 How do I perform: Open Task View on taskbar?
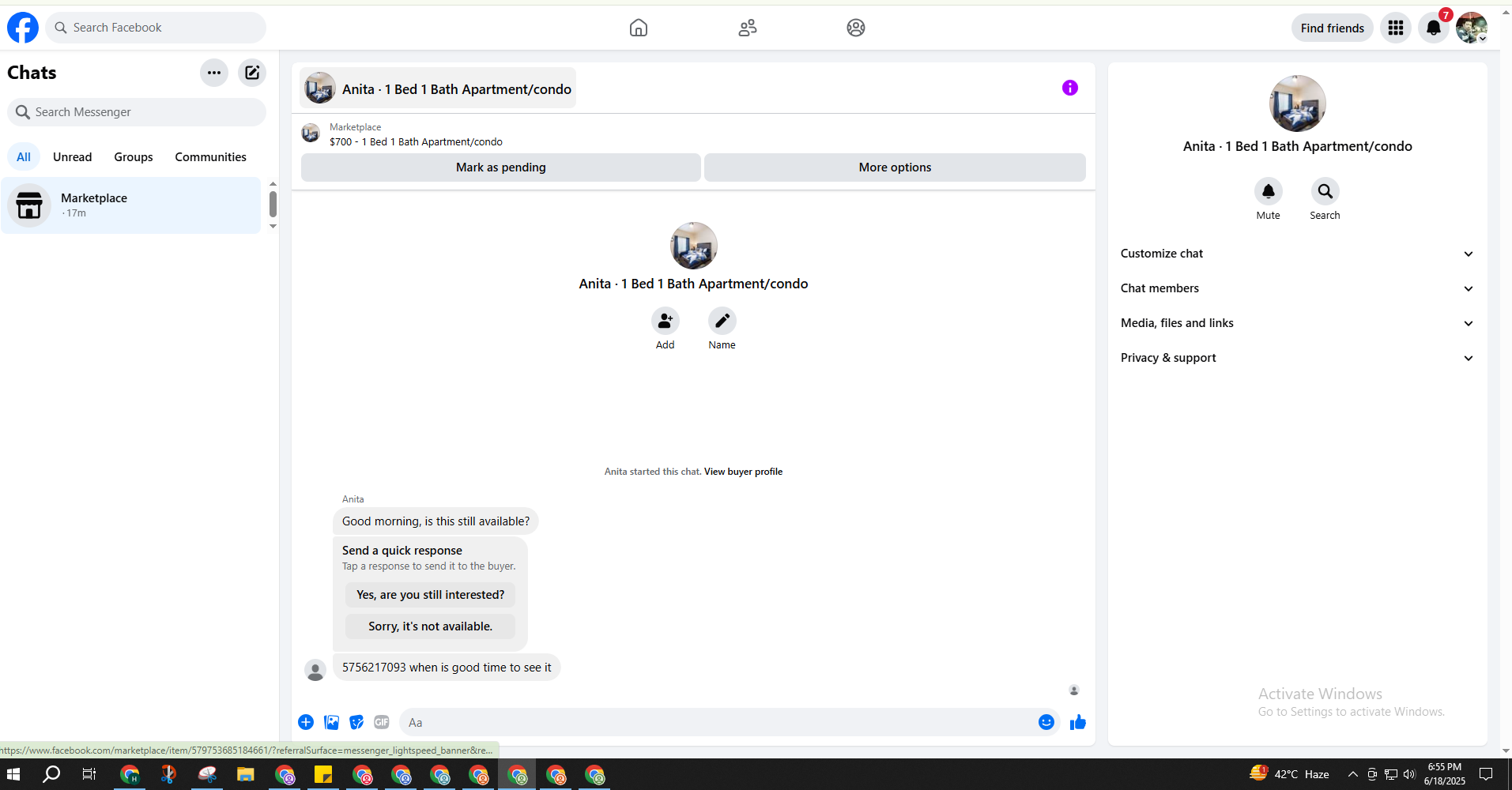tap(89, 774)
